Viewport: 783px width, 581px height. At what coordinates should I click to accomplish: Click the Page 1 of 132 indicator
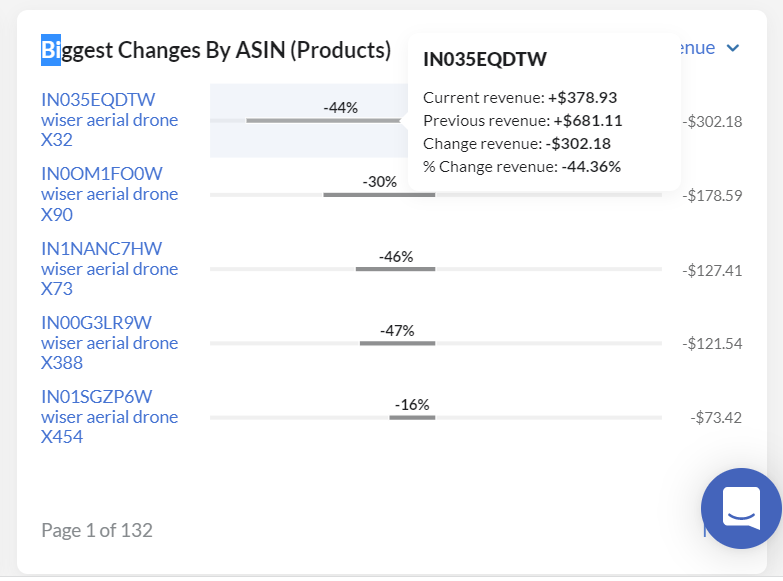coord(97,530)
